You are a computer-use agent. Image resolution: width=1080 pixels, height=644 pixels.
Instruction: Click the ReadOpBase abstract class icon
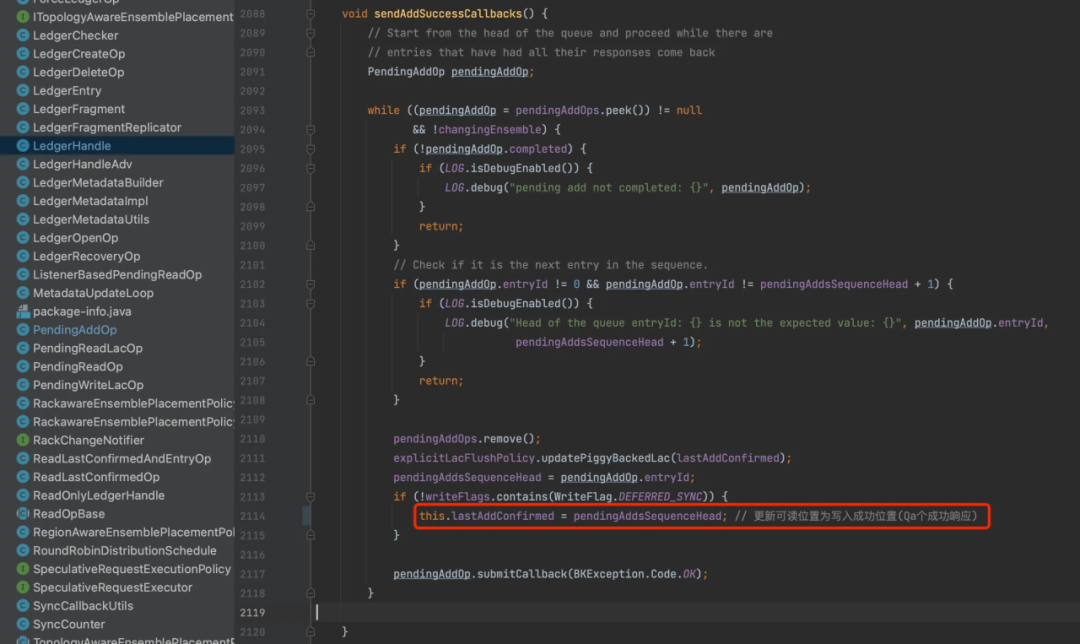[23, 514]
